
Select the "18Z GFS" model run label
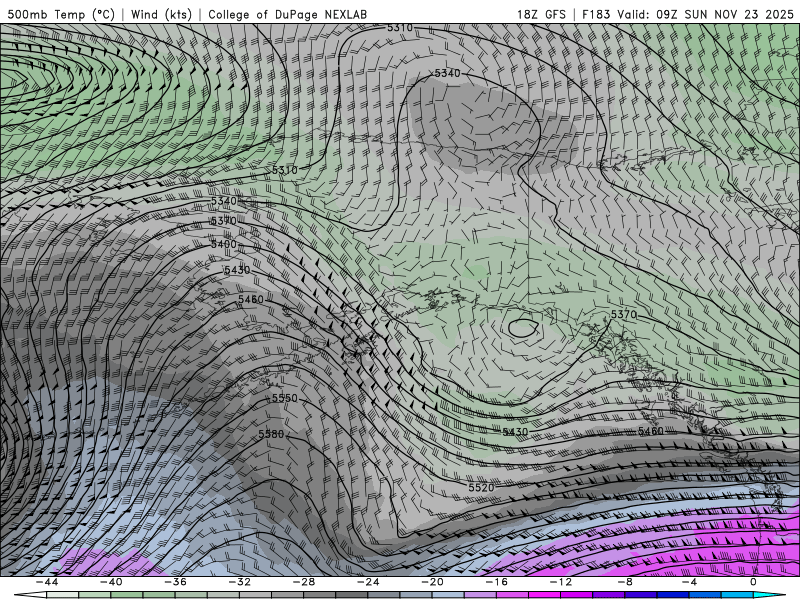tap(541, 14)
